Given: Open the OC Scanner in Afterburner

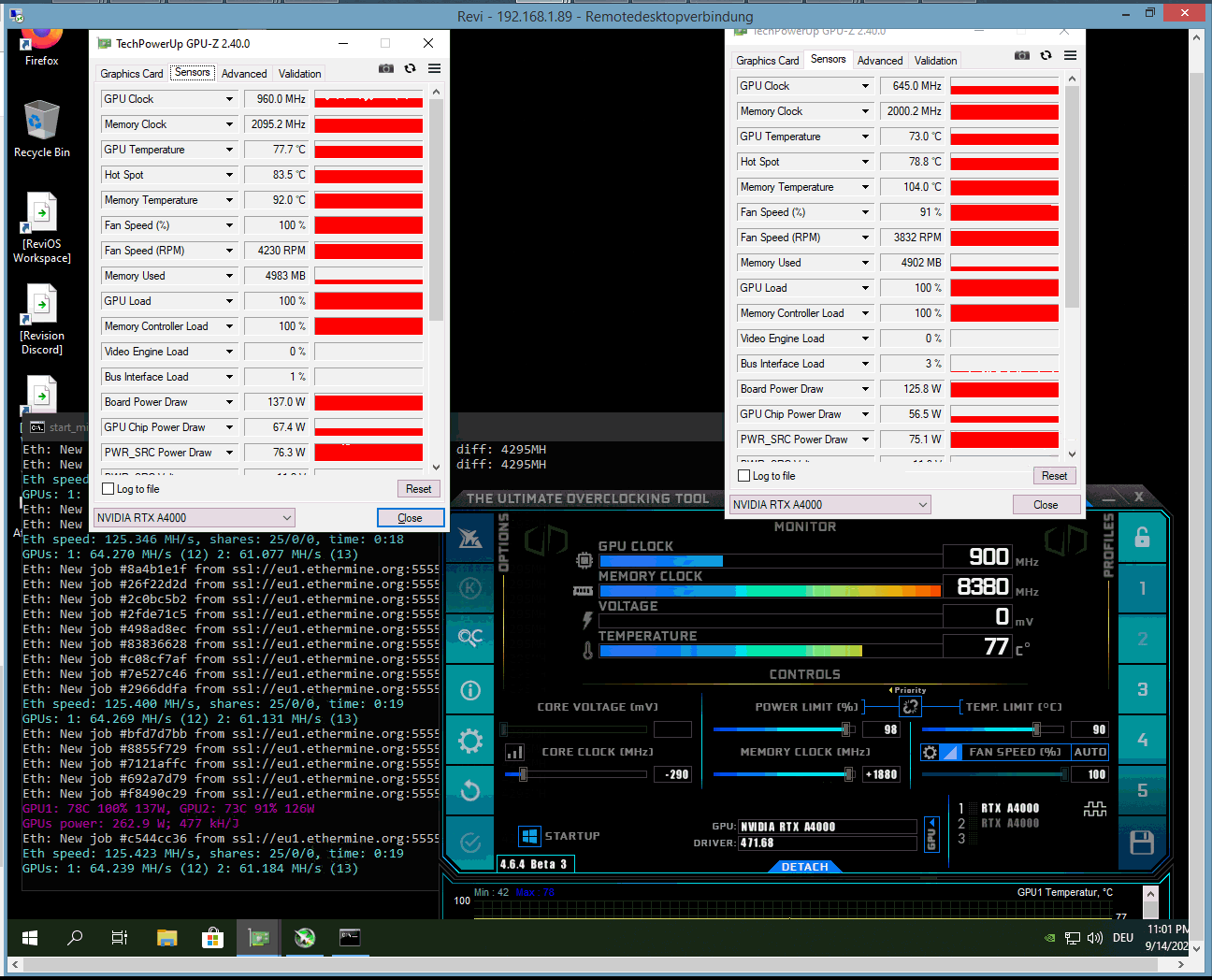Looking at the screenshot, I should coord(470,638).
